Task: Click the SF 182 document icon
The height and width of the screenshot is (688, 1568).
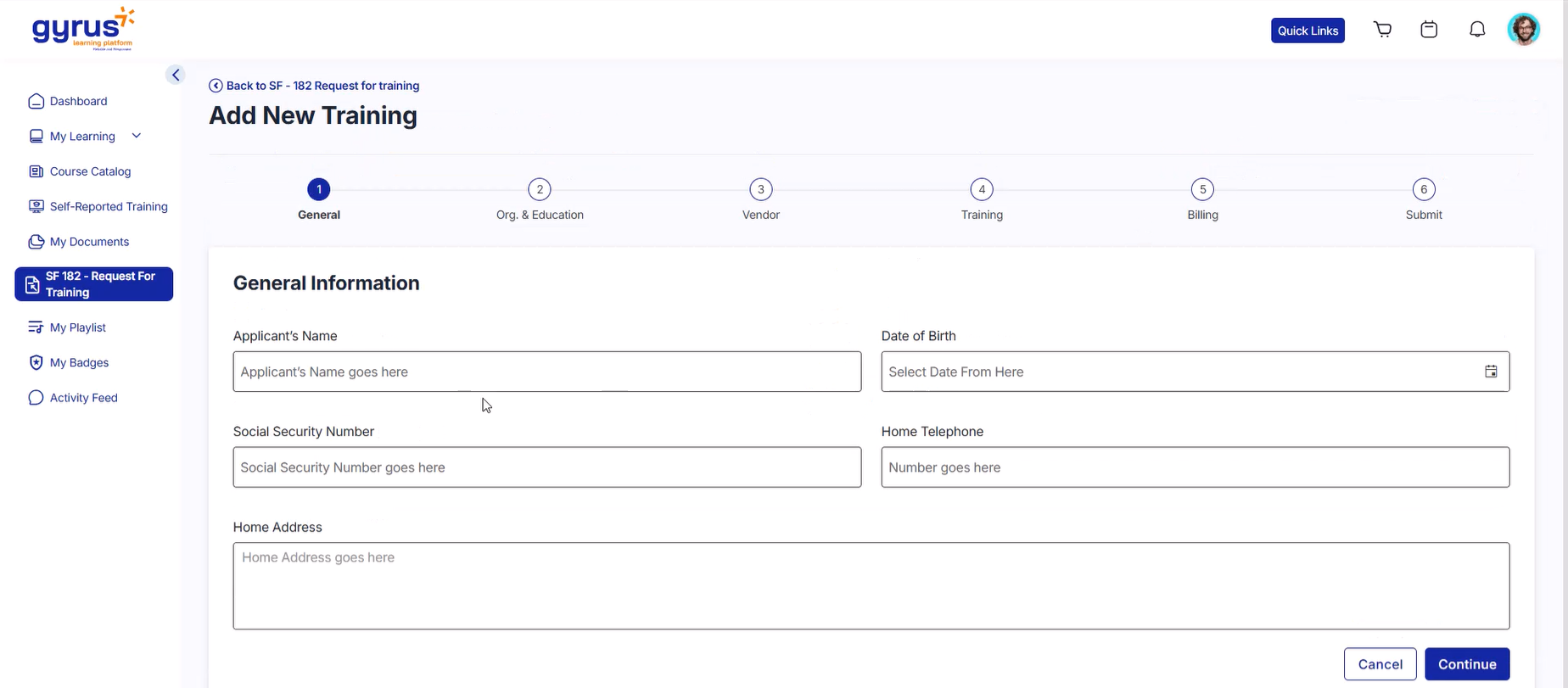Action: click(x=31, y=284)
